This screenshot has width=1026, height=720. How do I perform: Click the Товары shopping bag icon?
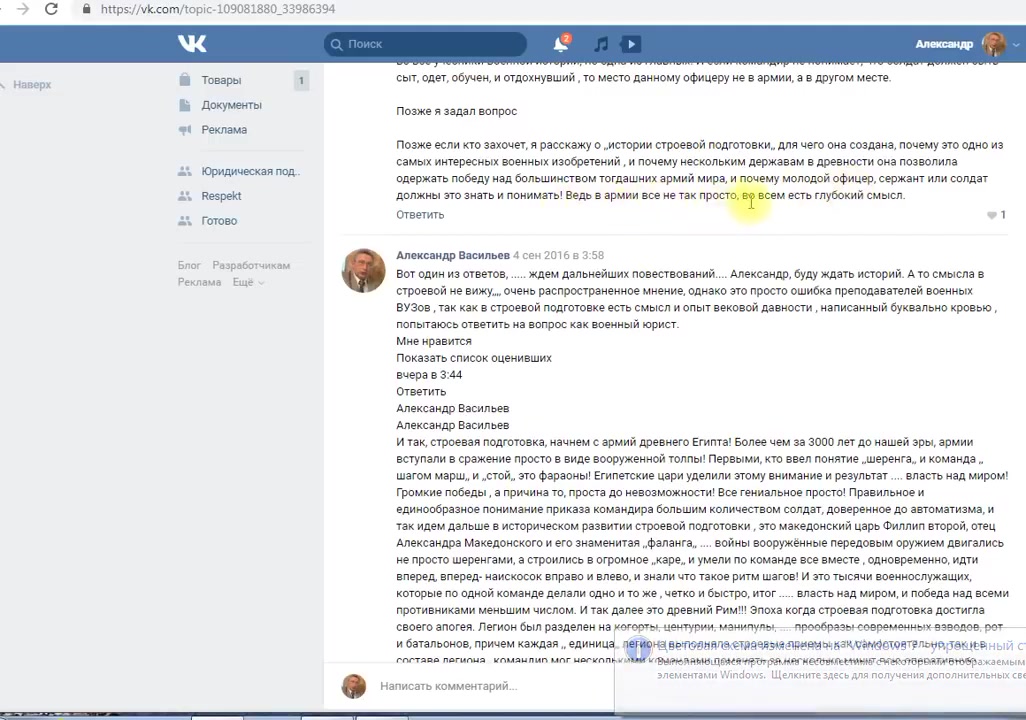click(x=185, y=80)
